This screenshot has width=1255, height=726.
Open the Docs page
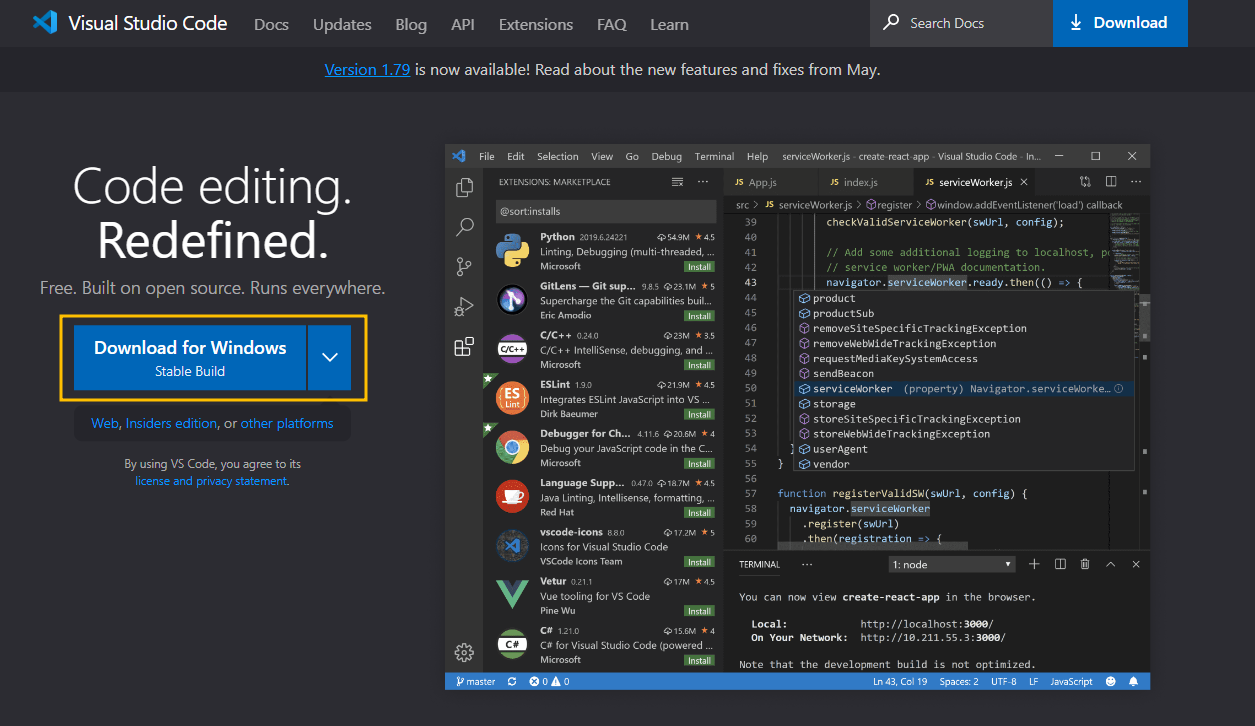coord(271,24)
